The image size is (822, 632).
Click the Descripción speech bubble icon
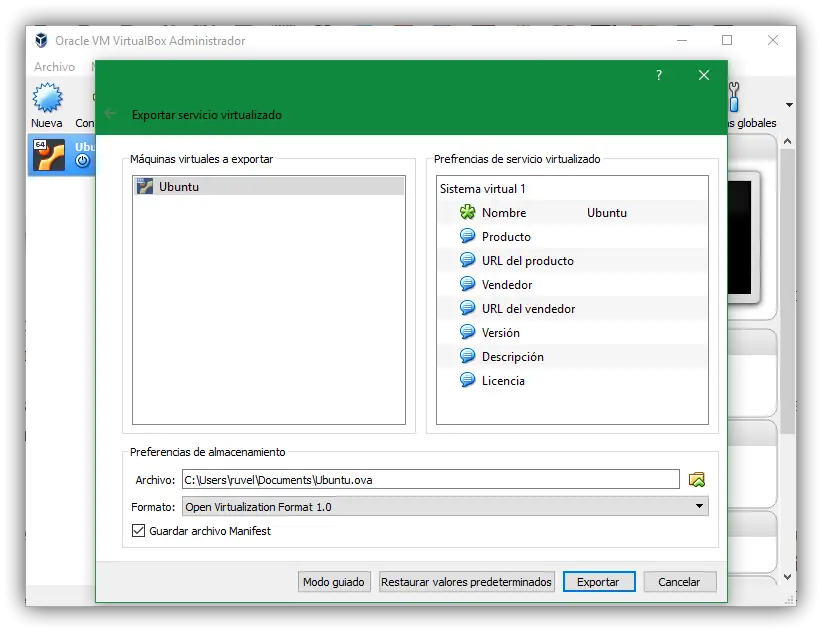tap(467, 356)
